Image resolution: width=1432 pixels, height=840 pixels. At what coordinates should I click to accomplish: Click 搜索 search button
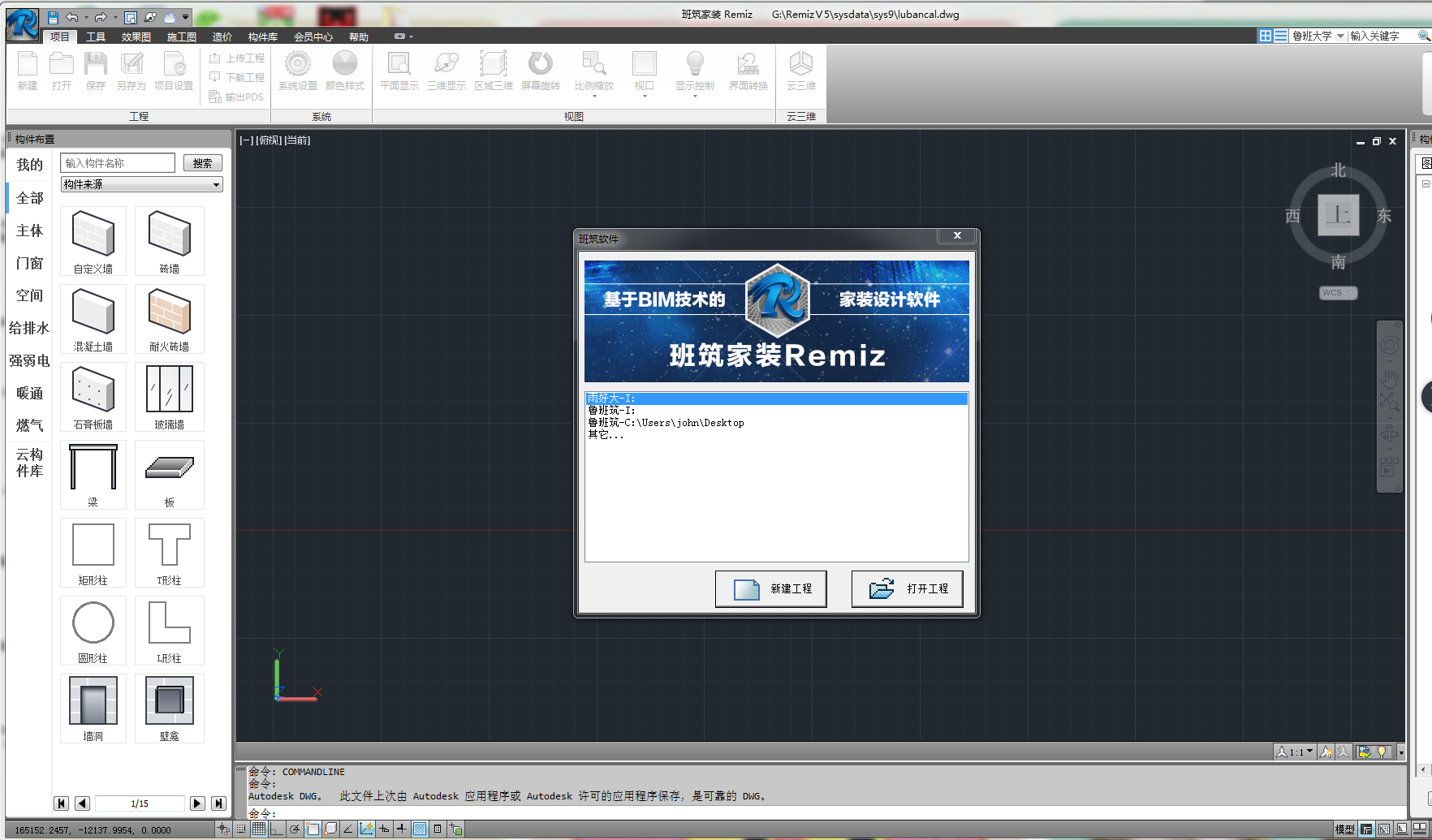(x=203, y=163)
